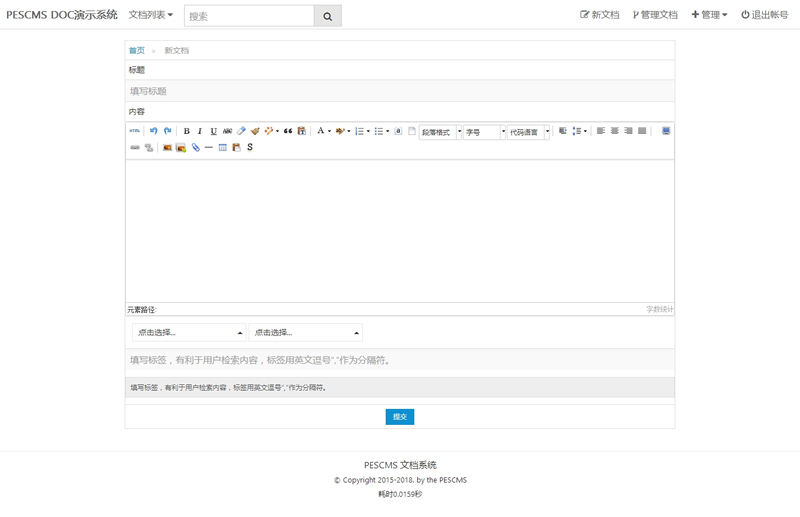Toggle editor fullscreen mode
Viewport: 800px width, 517px height.
pos(666,131)
